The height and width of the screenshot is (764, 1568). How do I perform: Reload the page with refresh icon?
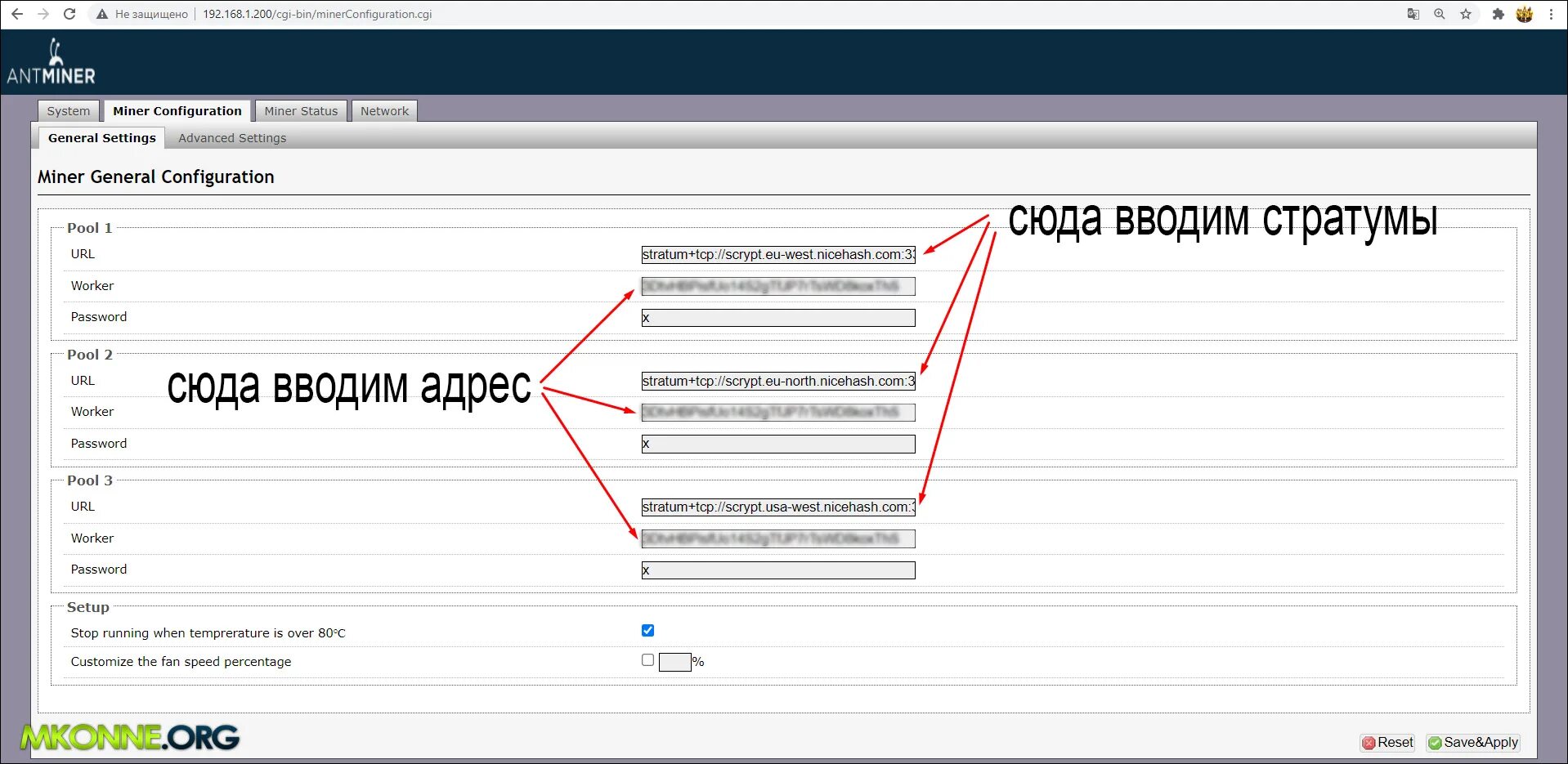69,14
